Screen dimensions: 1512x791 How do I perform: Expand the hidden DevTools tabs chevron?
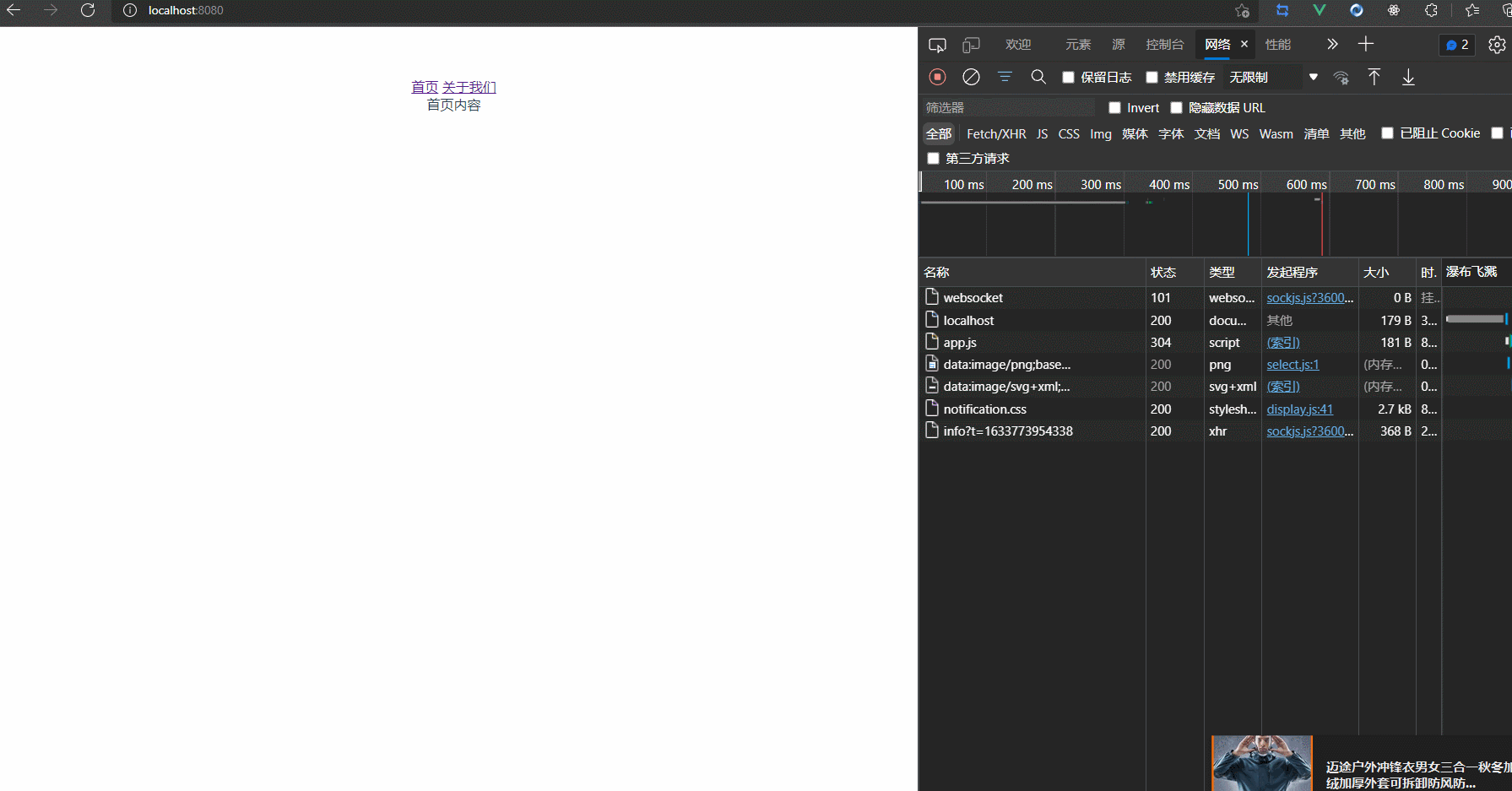coord(1332,44)
